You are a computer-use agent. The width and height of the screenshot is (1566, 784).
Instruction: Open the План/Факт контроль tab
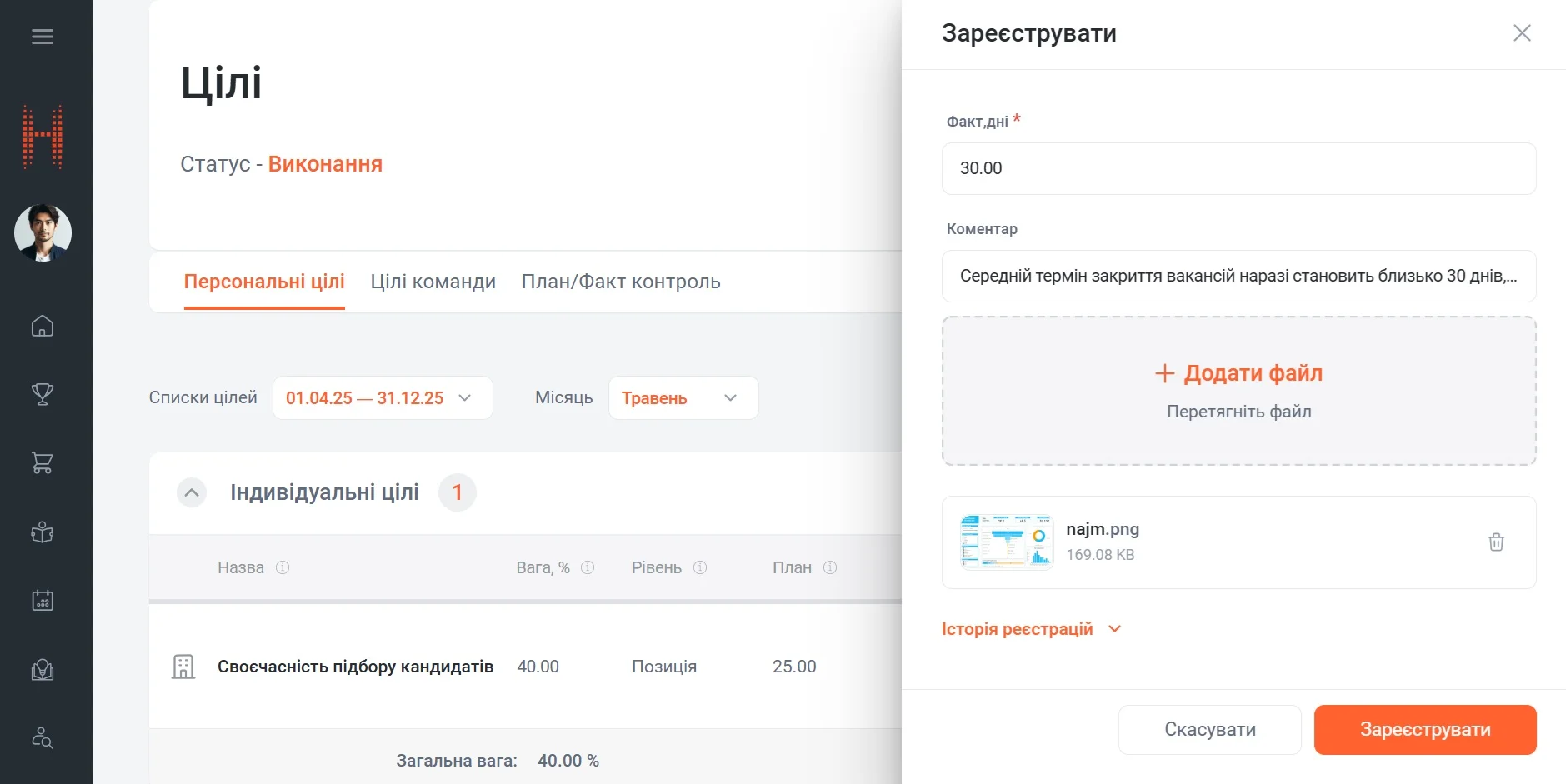pyautogui.click(x=620, y=282)
